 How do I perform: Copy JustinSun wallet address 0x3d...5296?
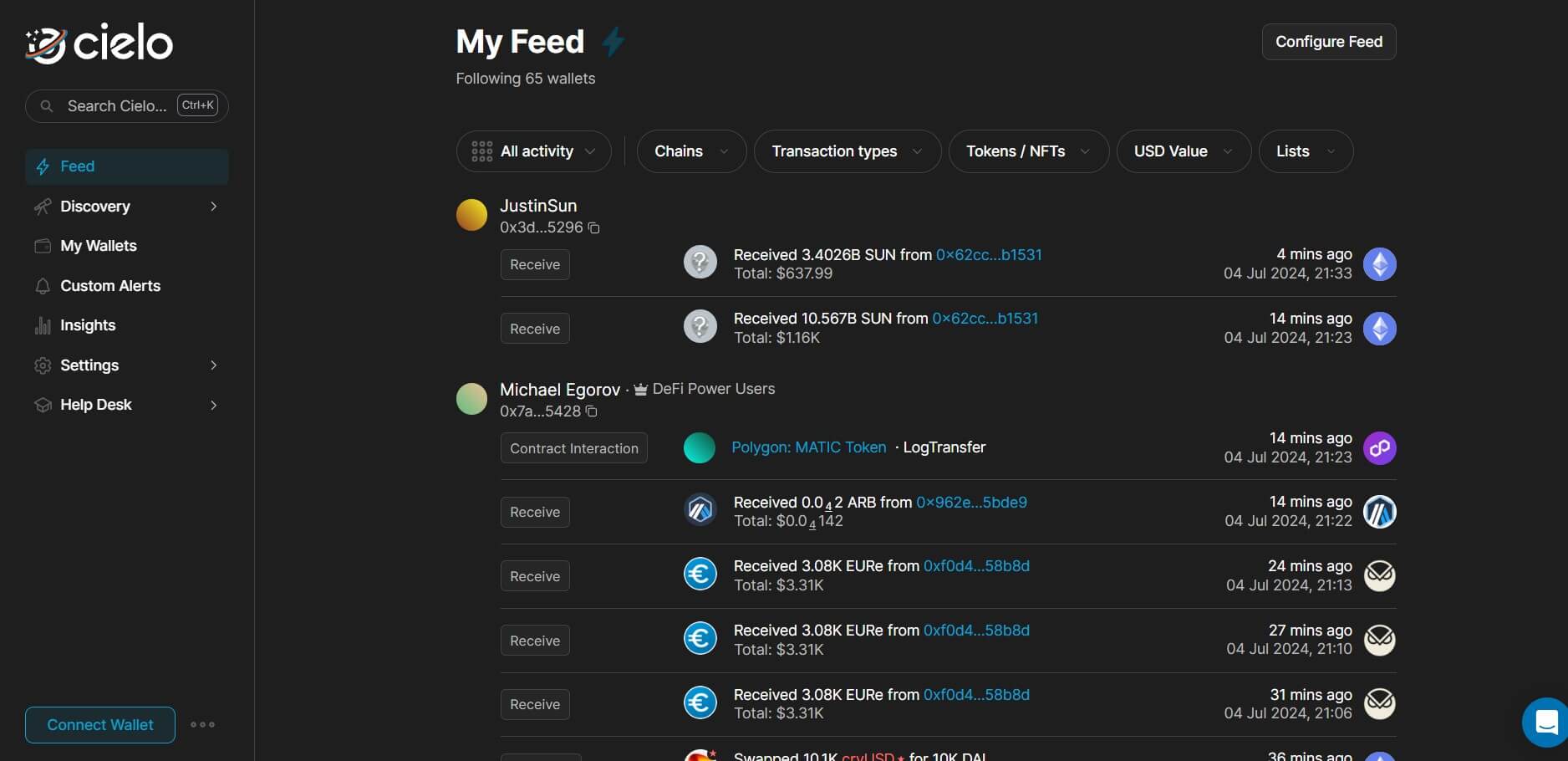point(594,227)
